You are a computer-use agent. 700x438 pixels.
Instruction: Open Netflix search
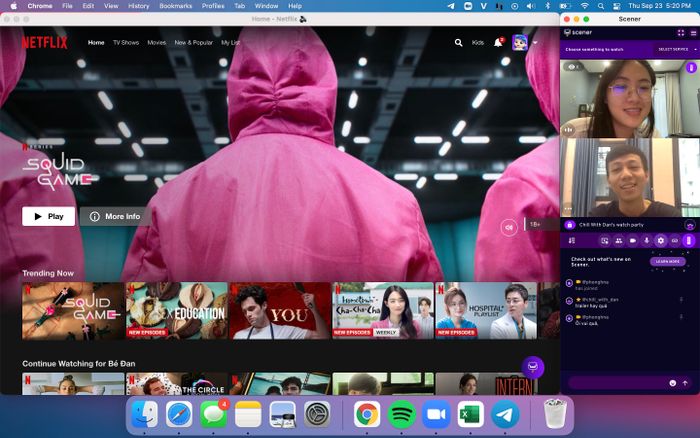click(458, 43)
